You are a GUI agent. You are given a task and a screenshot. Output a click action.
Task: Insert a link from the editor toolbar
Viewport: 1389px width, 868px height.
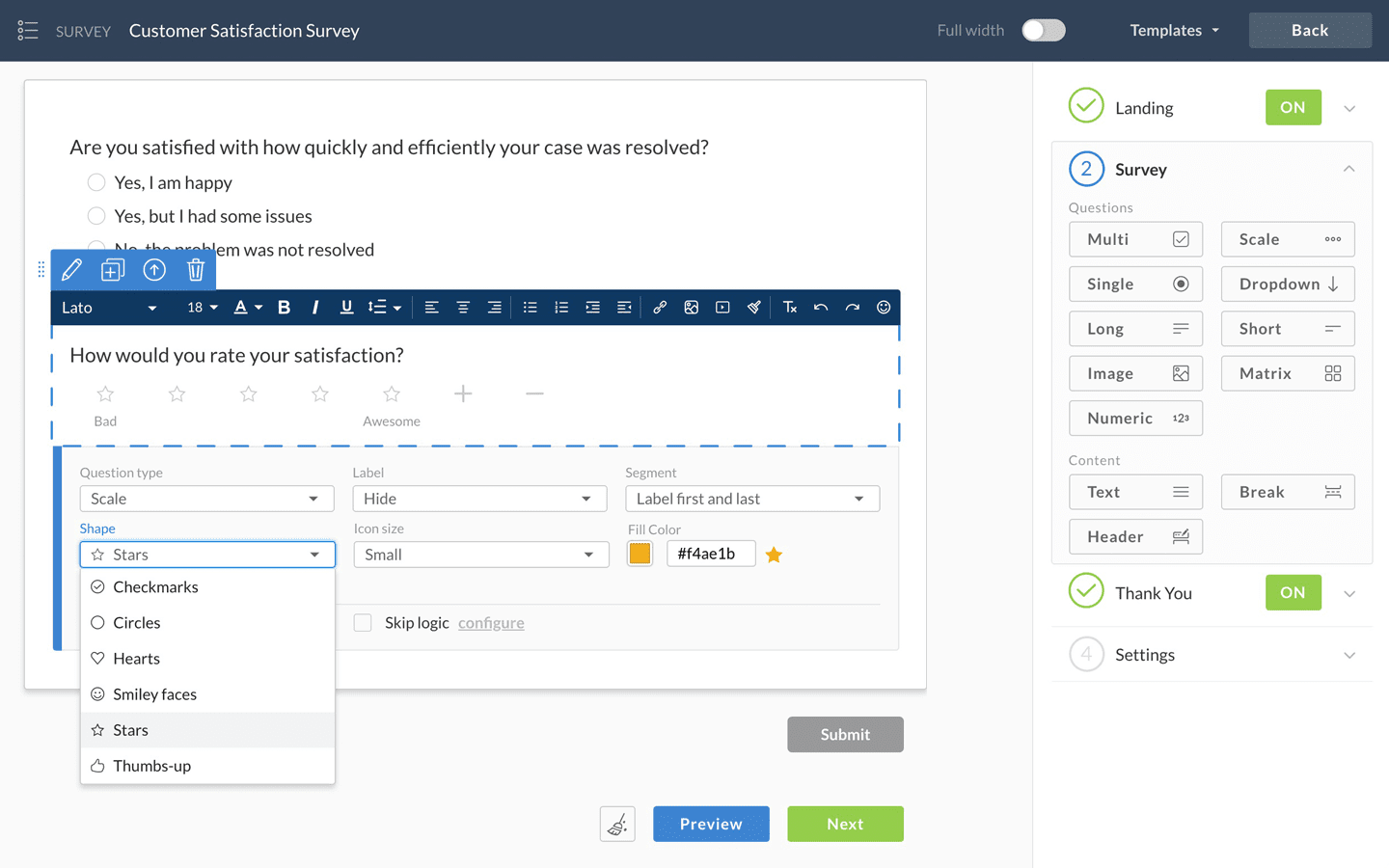click(660, 307)
